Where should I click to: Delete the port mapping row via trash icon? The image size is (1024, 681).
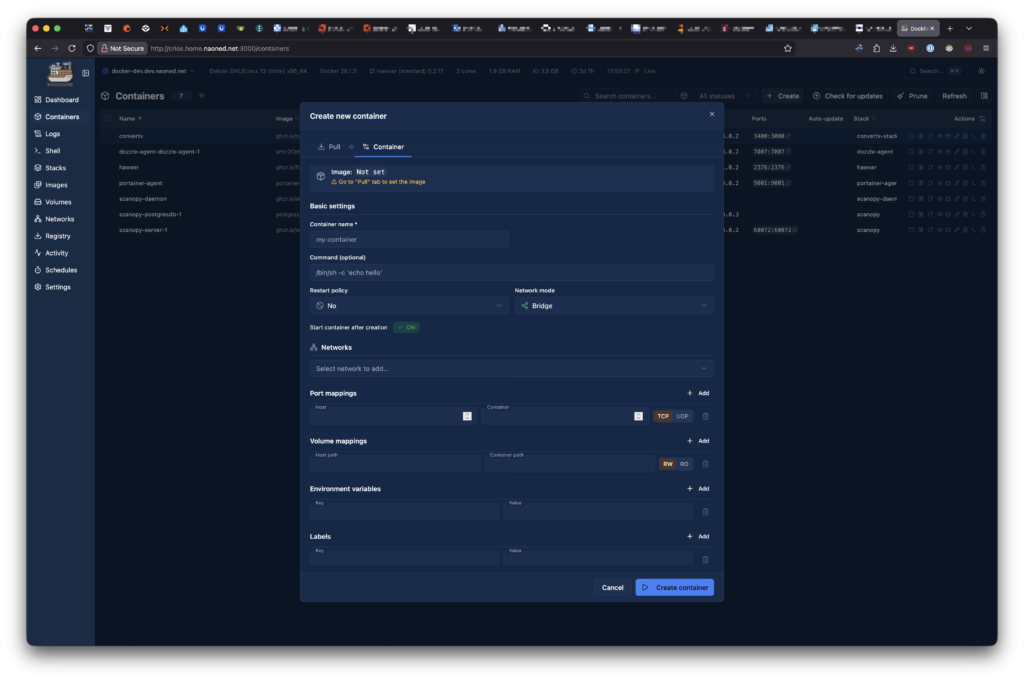coord(705,416)
